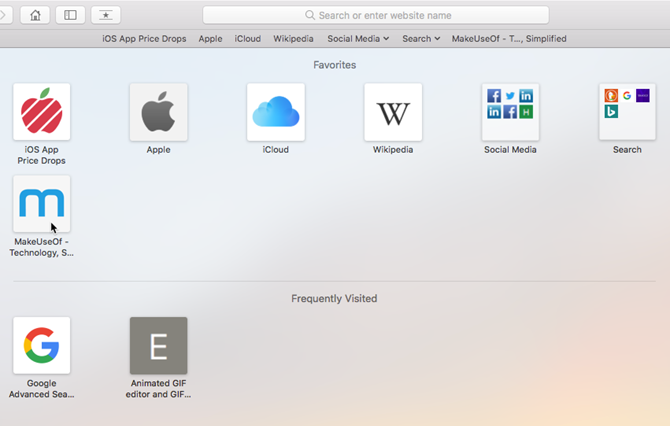Click the search or website address field
This screenshot has height=426, width=670.
[376, 15]
